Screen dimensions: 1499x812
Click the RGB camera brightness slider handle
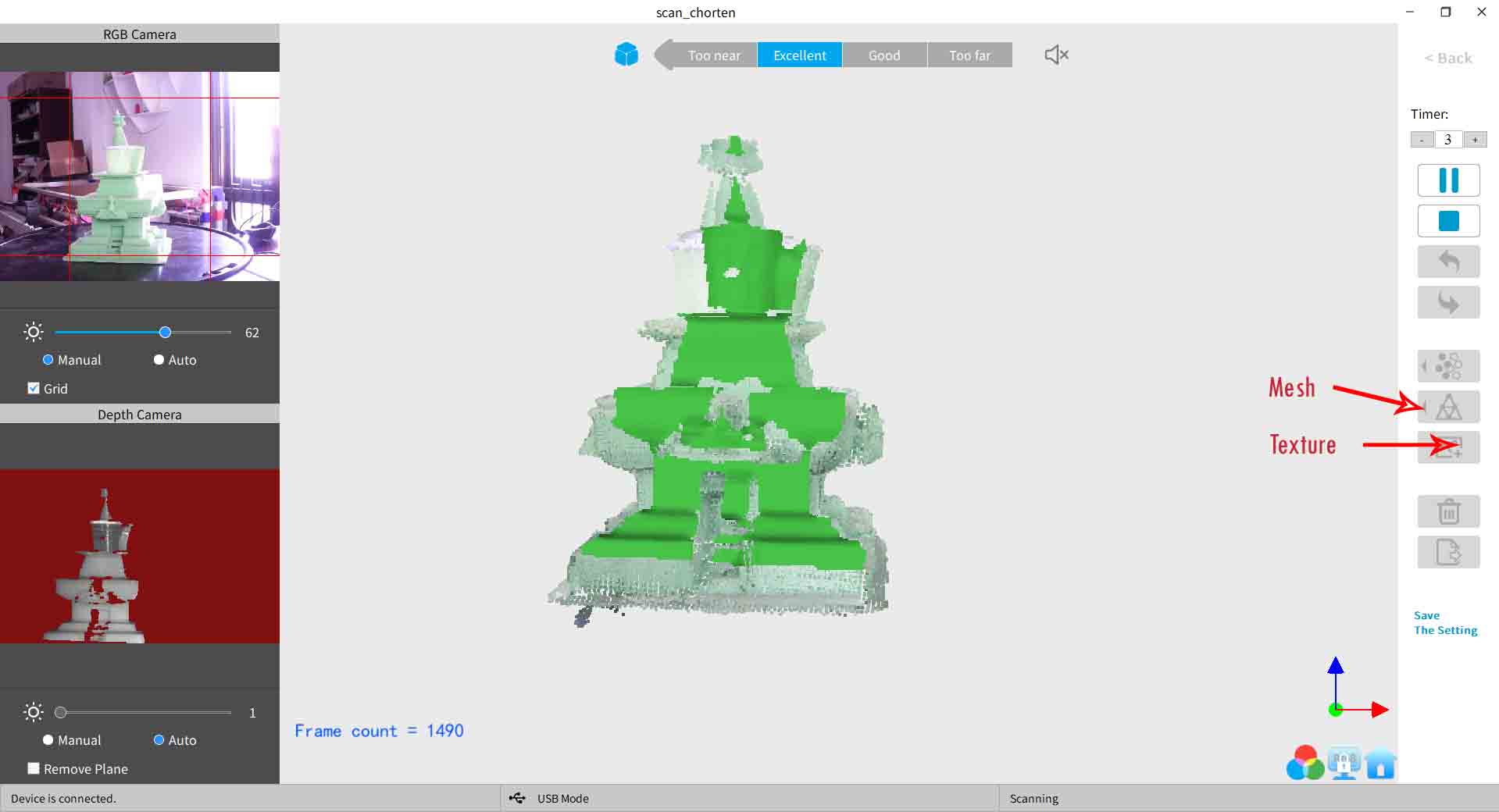click(165, 332)
